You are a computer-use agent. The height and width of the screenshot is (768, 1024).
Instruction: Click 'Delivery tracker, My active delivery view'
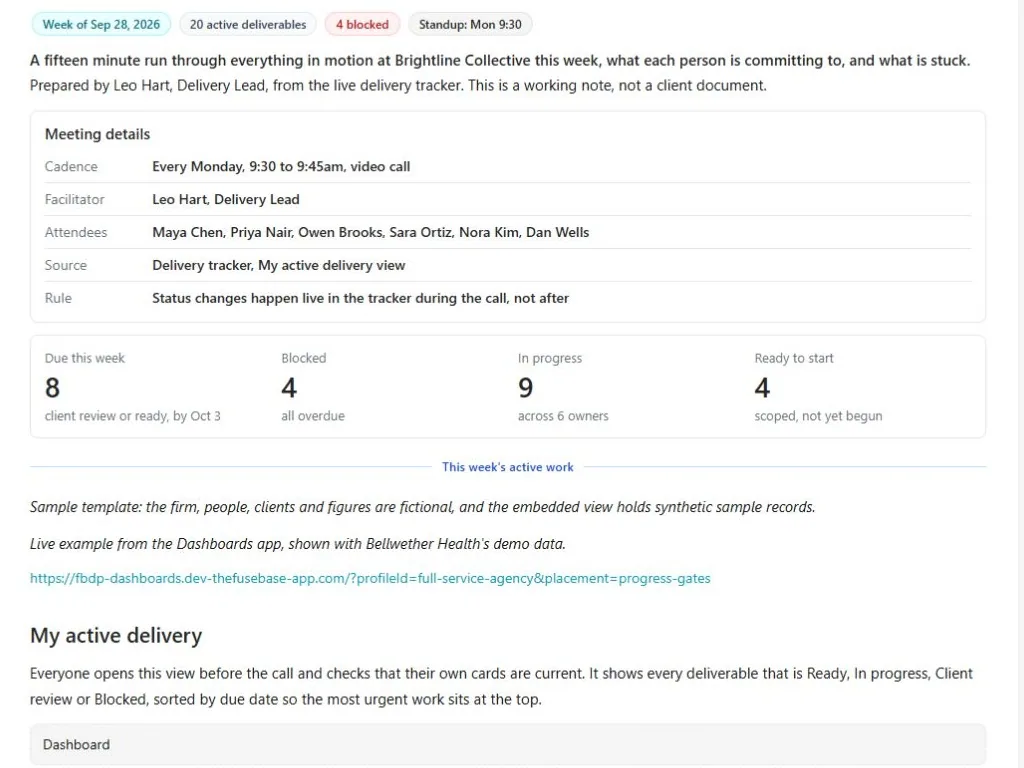(x=279, y=265)
